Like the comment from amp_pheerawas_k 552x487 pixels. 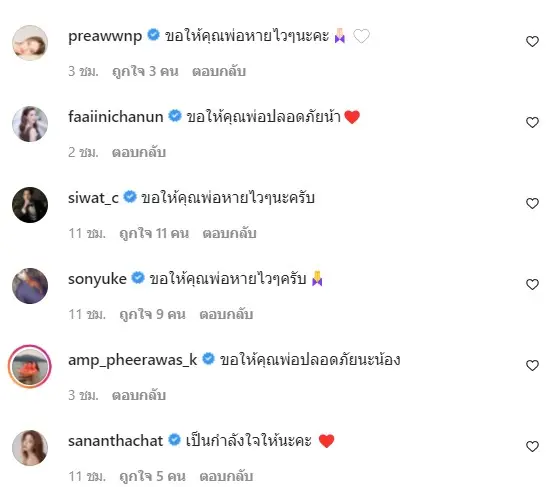pos(532,366)
